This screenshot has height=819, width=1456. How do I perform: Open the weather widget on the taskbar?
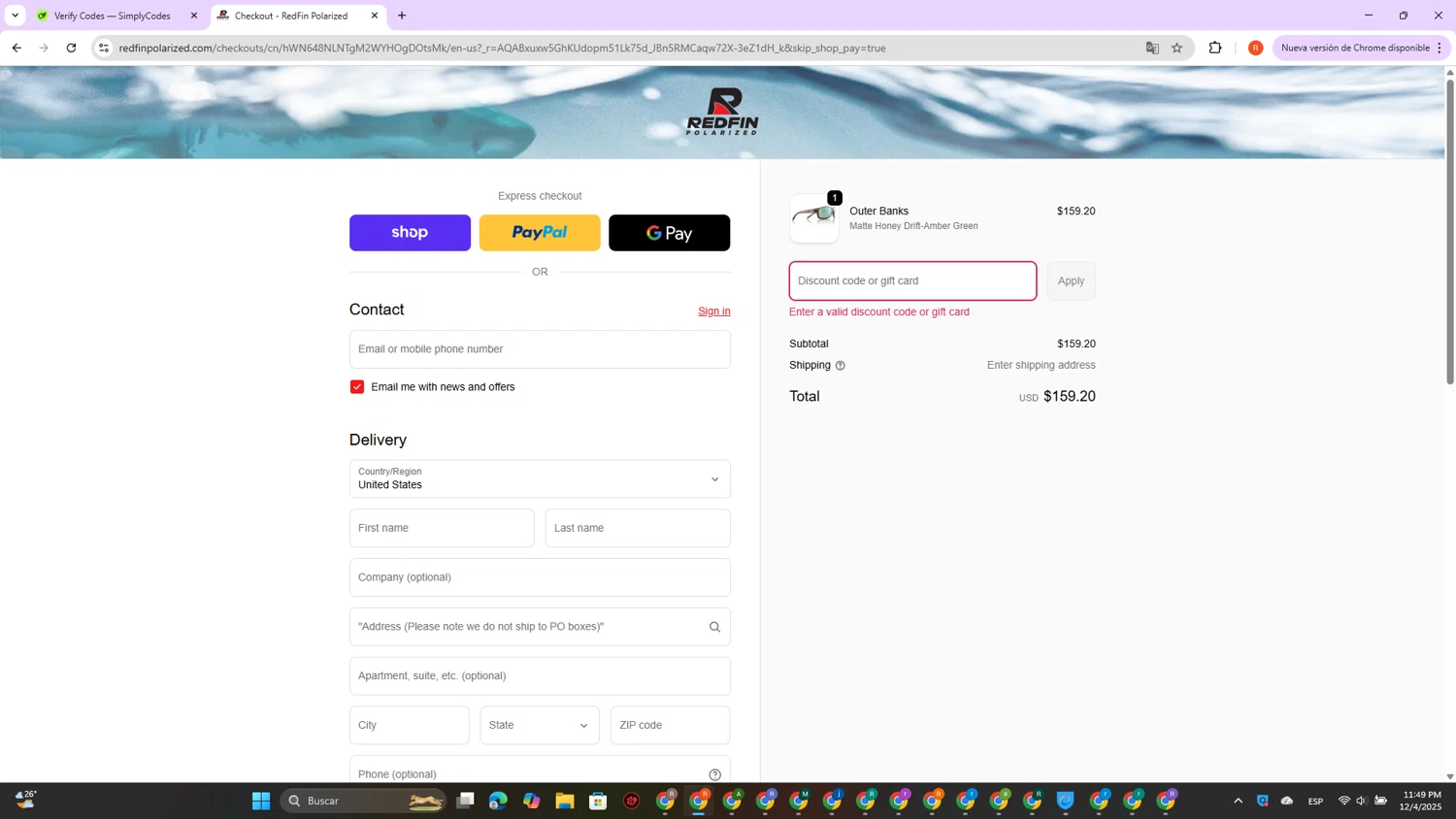point(26,800)
